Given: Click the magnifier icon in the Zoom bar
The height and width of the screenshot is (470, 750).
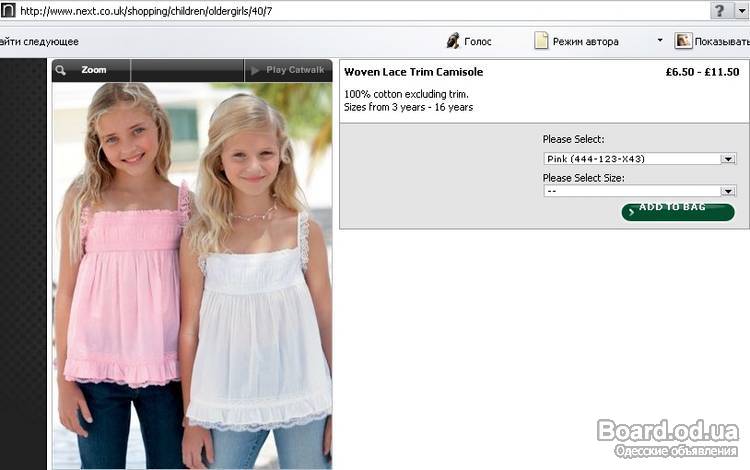Looking at the screenshot, I should pos(62,70).
